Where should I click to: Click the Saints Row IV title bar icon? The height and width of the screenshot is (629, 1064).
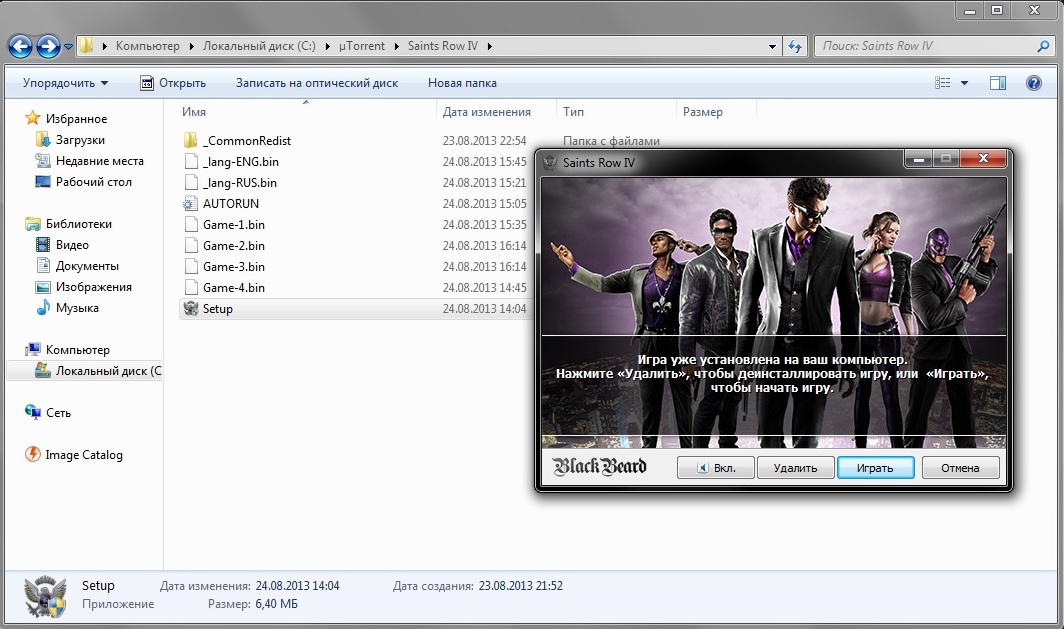point(550,162)
